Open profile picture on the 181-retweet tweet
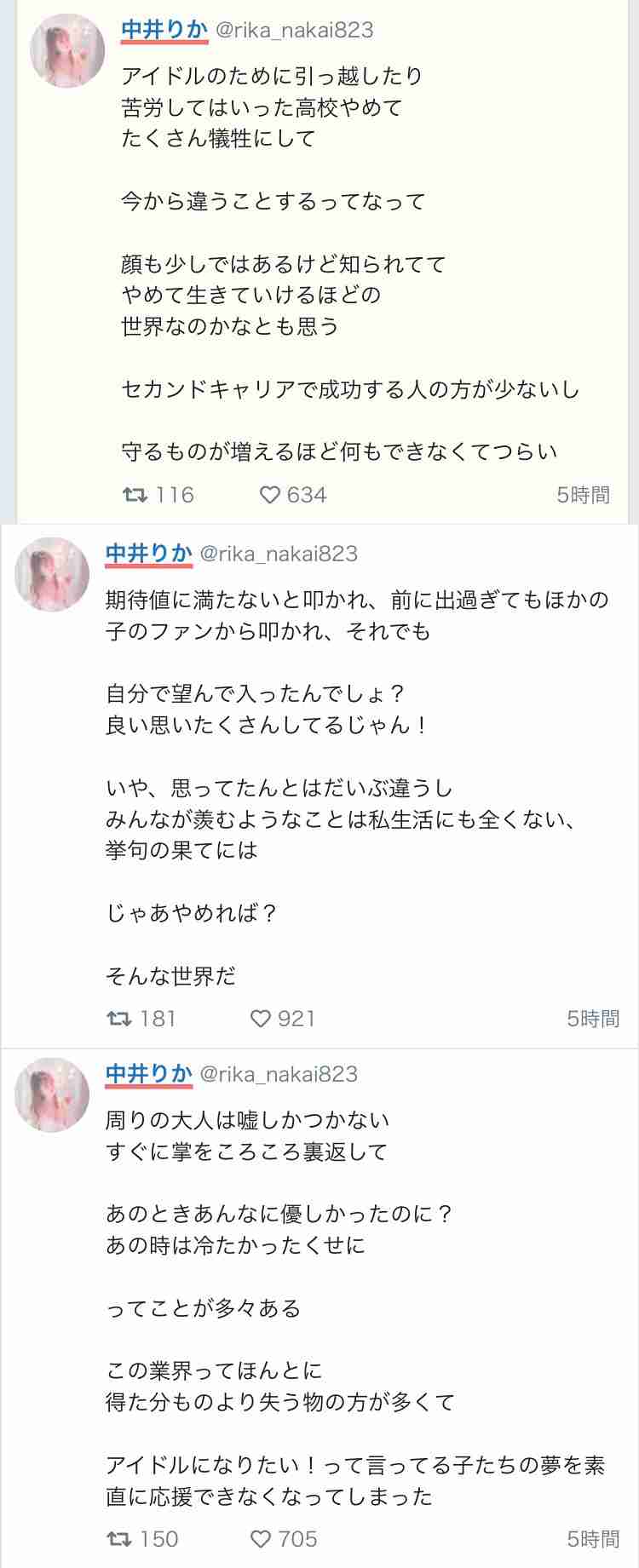Image resolution: width=639 pixels, height=1568 pixels. [52, 574]
